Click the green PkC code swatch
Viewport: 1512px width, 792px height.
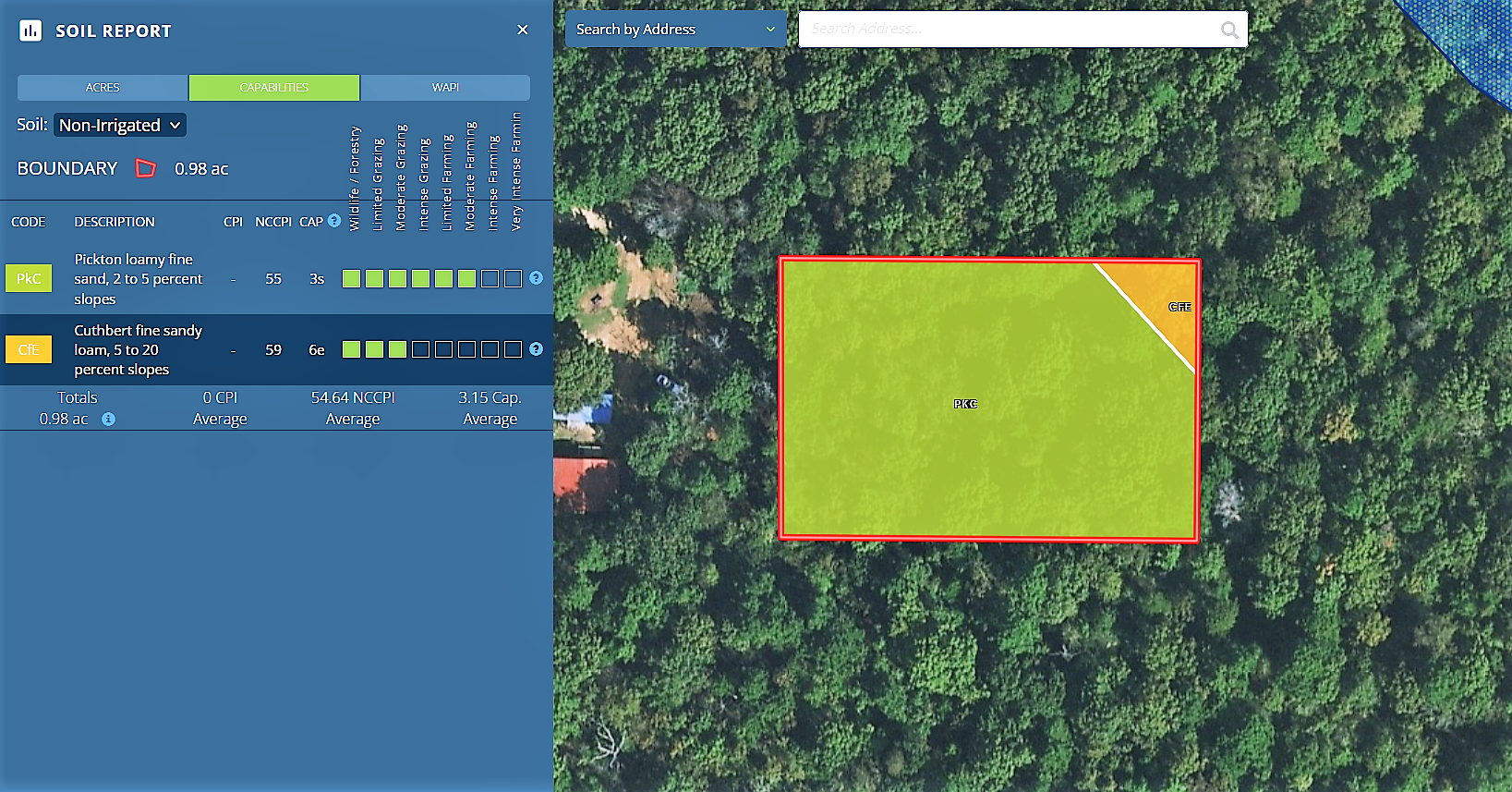tap(29, 278)
